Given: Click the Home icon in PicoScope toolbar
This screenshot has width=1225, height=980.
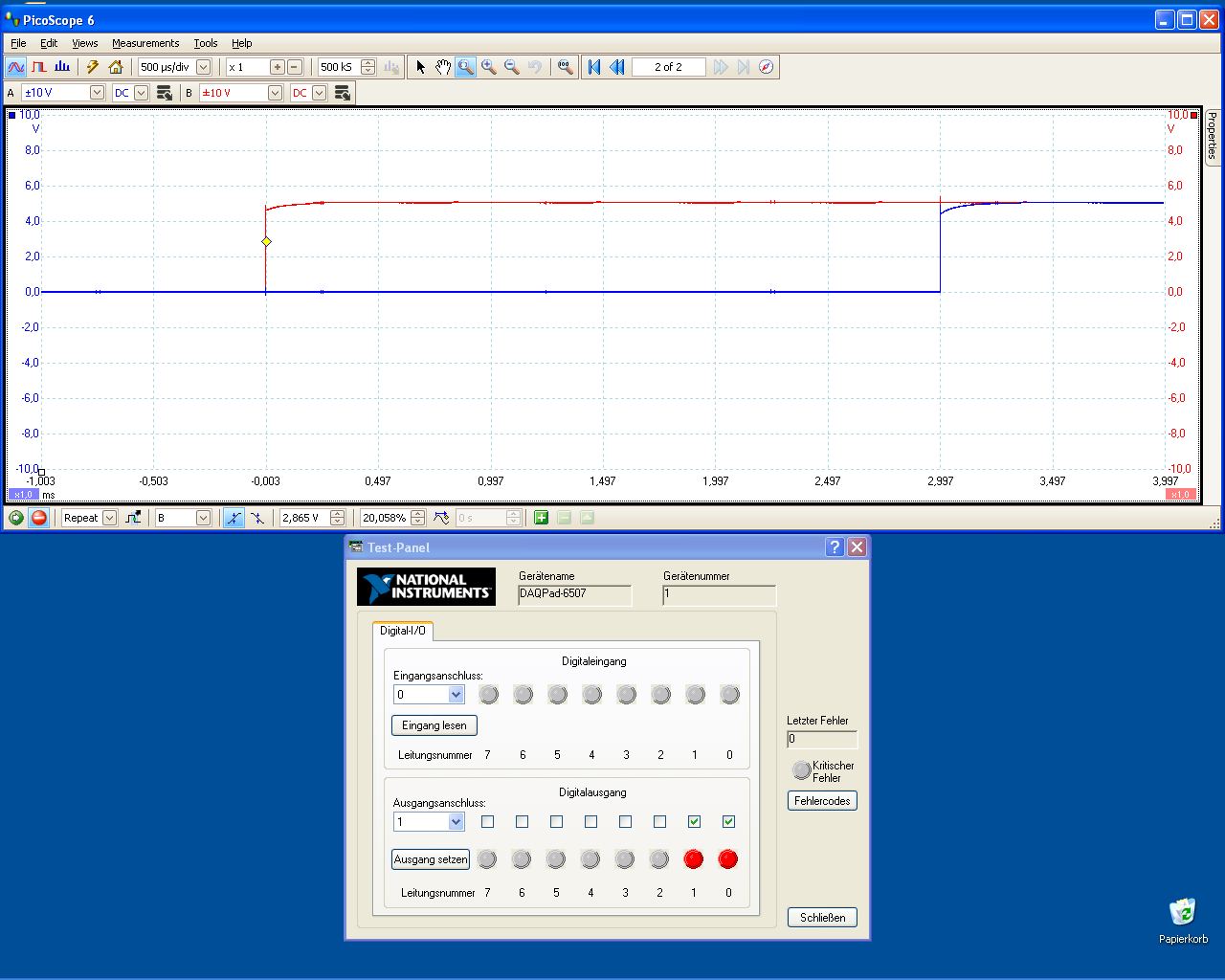Looking at the screenshot, I should [116, 67].
